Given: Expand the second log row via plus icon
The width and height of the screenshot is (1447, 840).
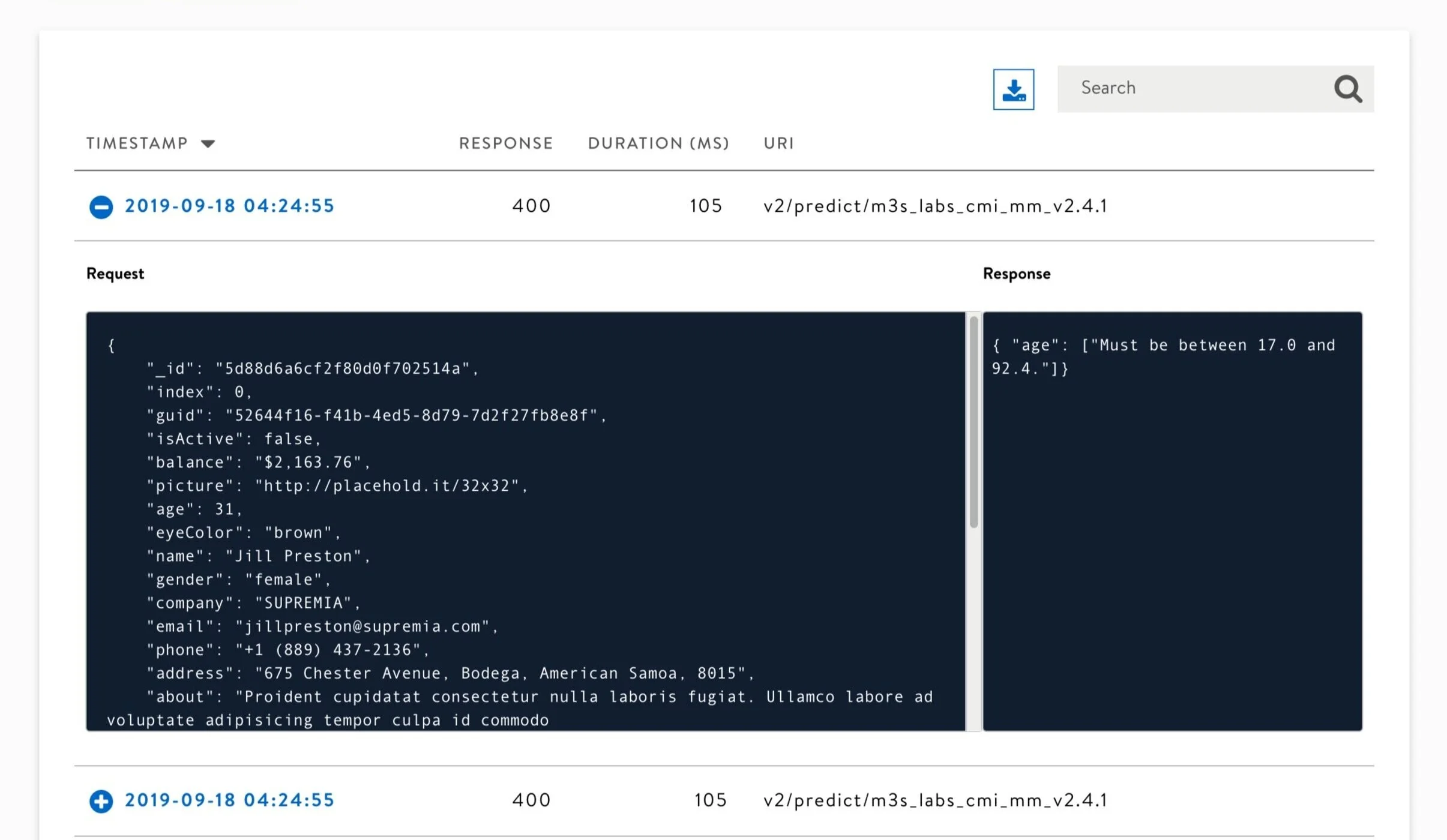Looking at the screenshot, I should [101, 801].
